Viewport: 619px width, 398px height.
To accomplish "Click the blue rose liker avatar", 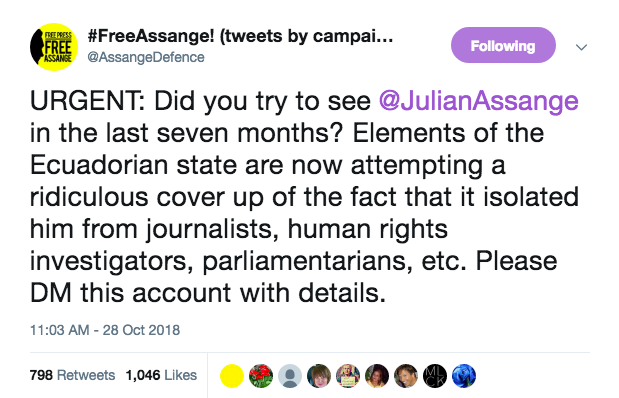I will click(464, 375).
